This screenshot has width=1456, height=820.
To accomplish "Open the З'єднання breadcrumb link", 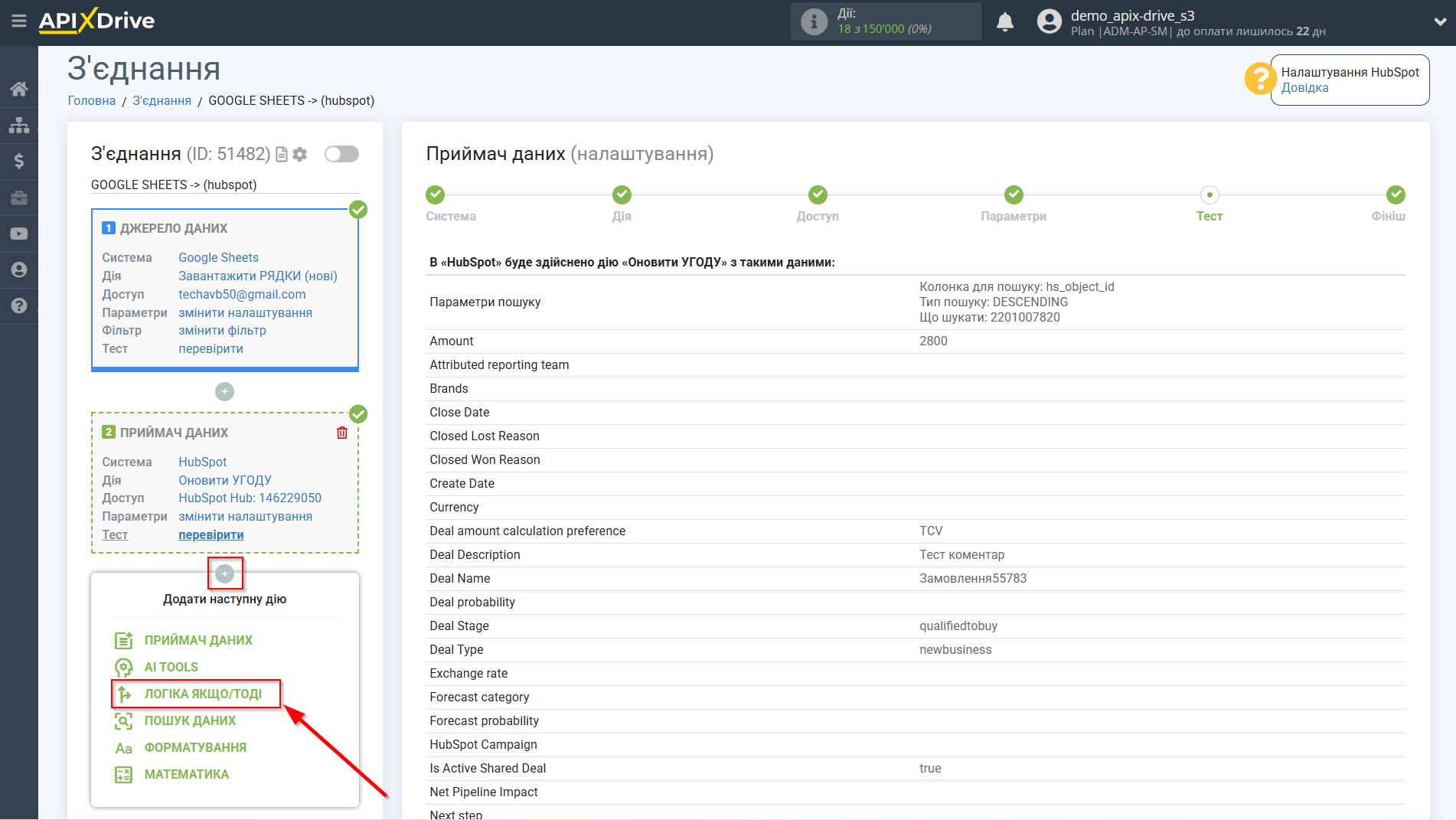I will click(x=162, y=100).
